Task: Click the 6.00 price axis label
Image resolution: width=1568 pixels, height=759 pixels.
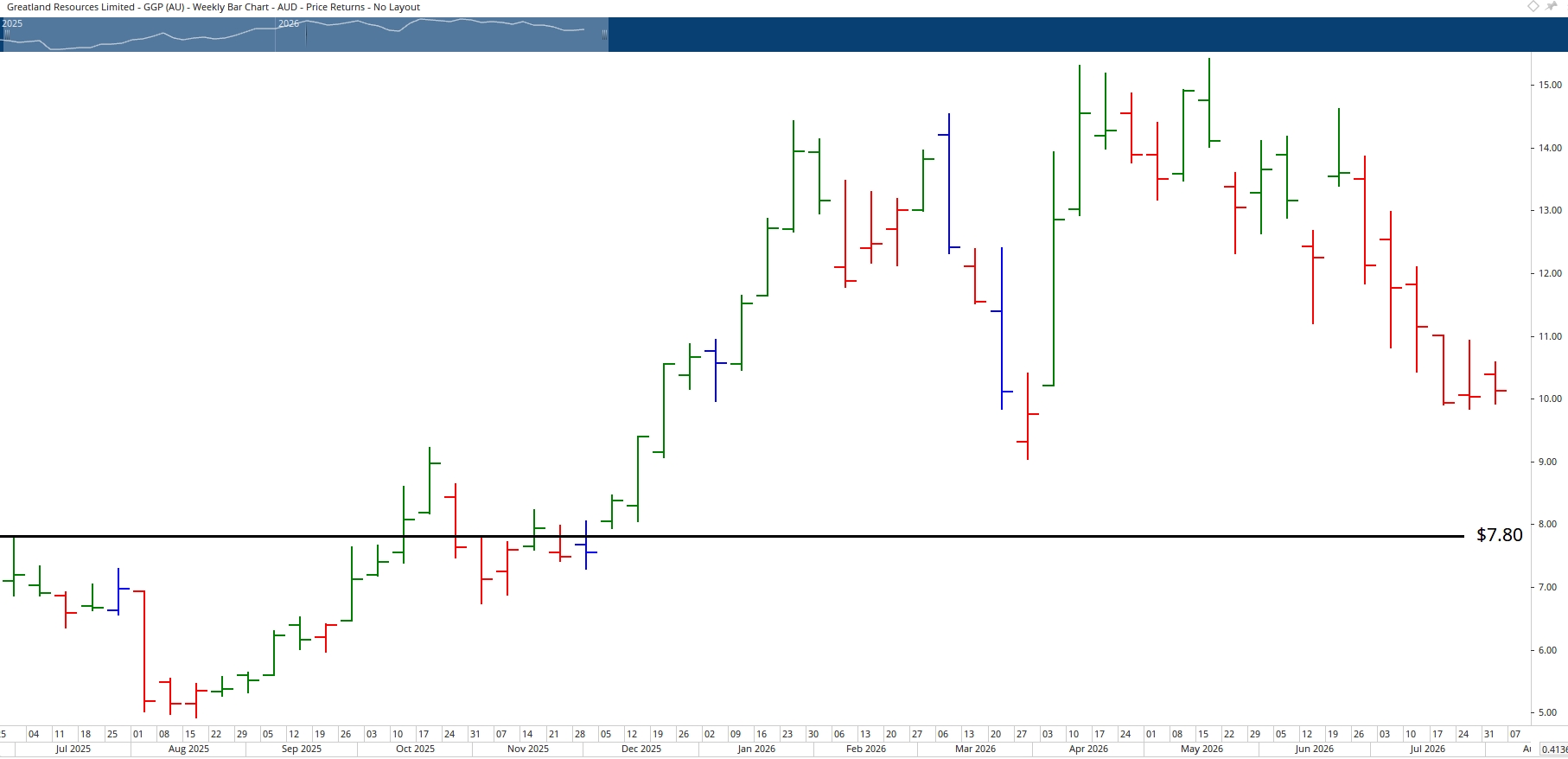Action: click(x=1547, y=650)
